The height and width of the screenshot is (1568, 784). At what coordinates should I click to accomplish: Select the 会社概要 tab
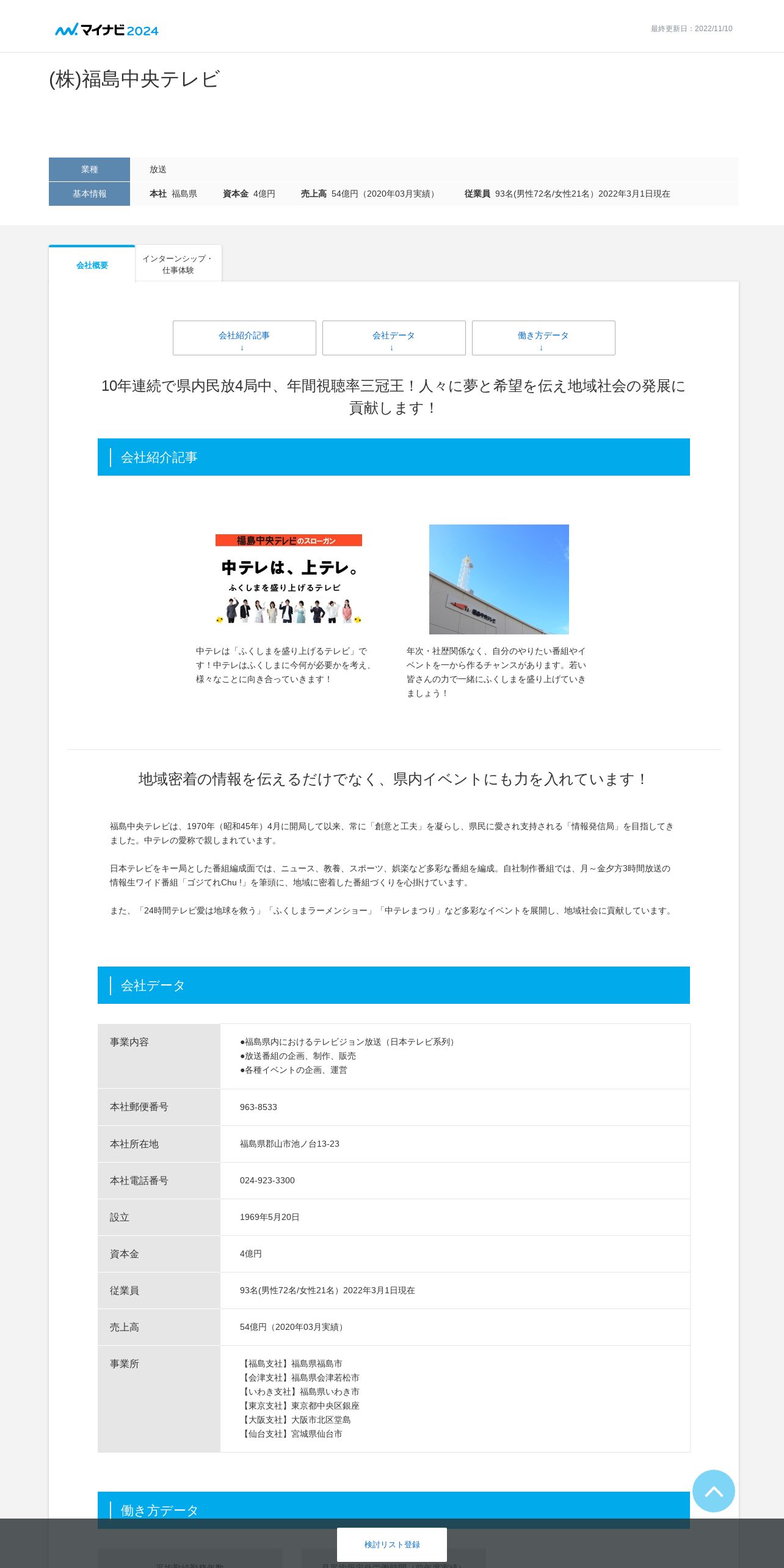click(x=92, y=264)
